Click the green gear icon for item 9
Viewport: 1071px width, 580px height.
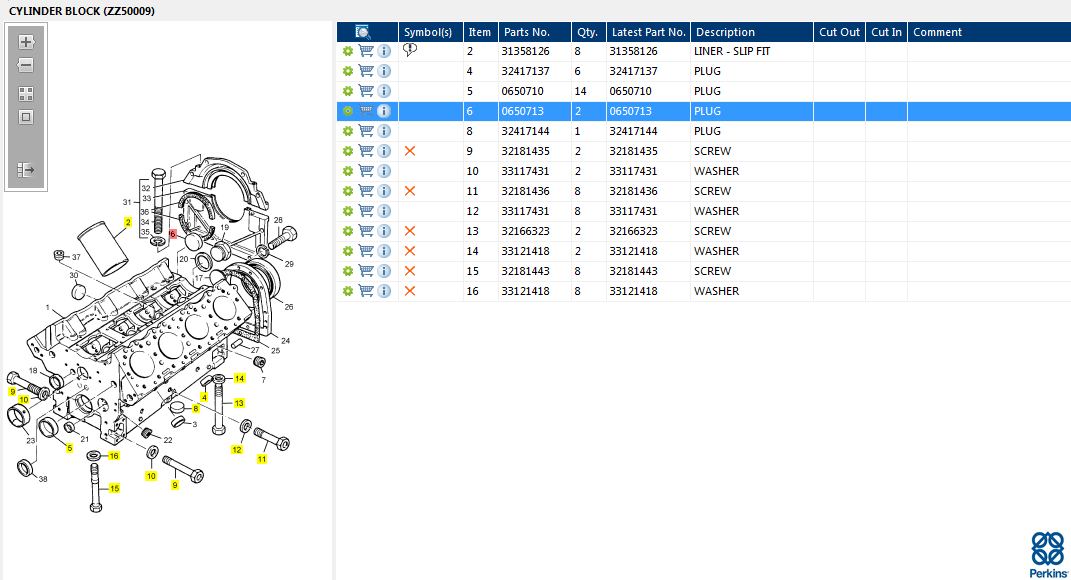click(x=348, y=151)
